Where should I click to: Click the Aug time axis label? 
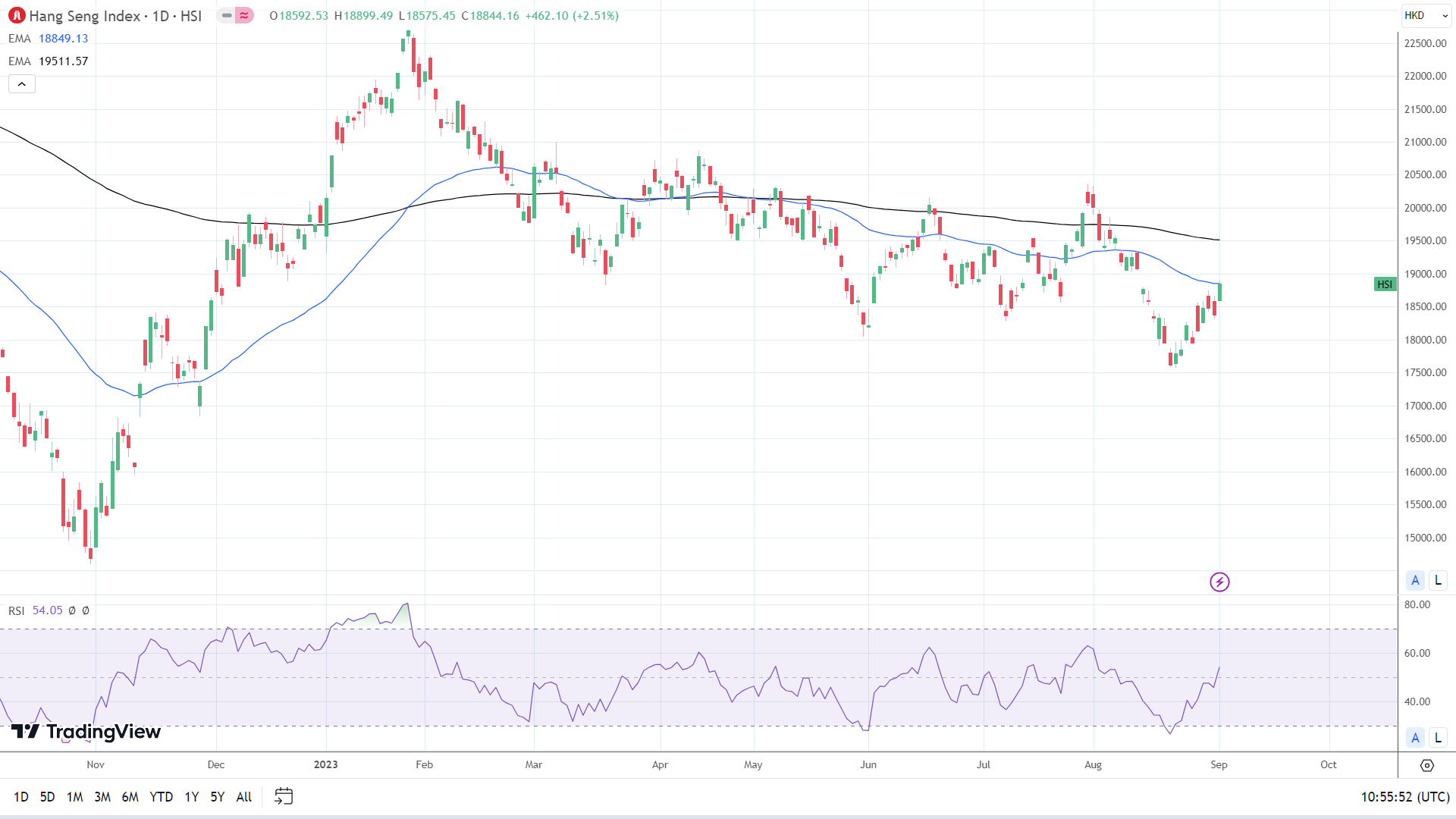1094,765
